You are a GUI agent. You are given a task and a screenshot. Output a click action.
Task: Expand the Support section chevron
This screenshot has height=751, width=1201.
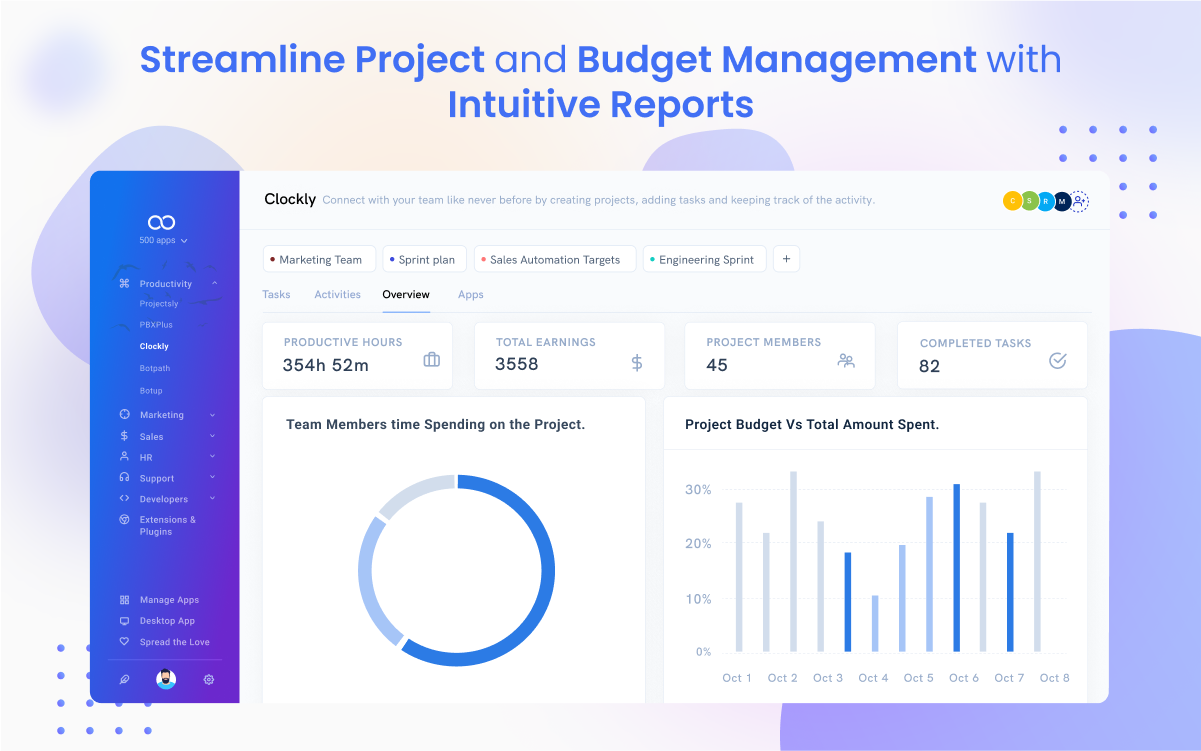212,478
